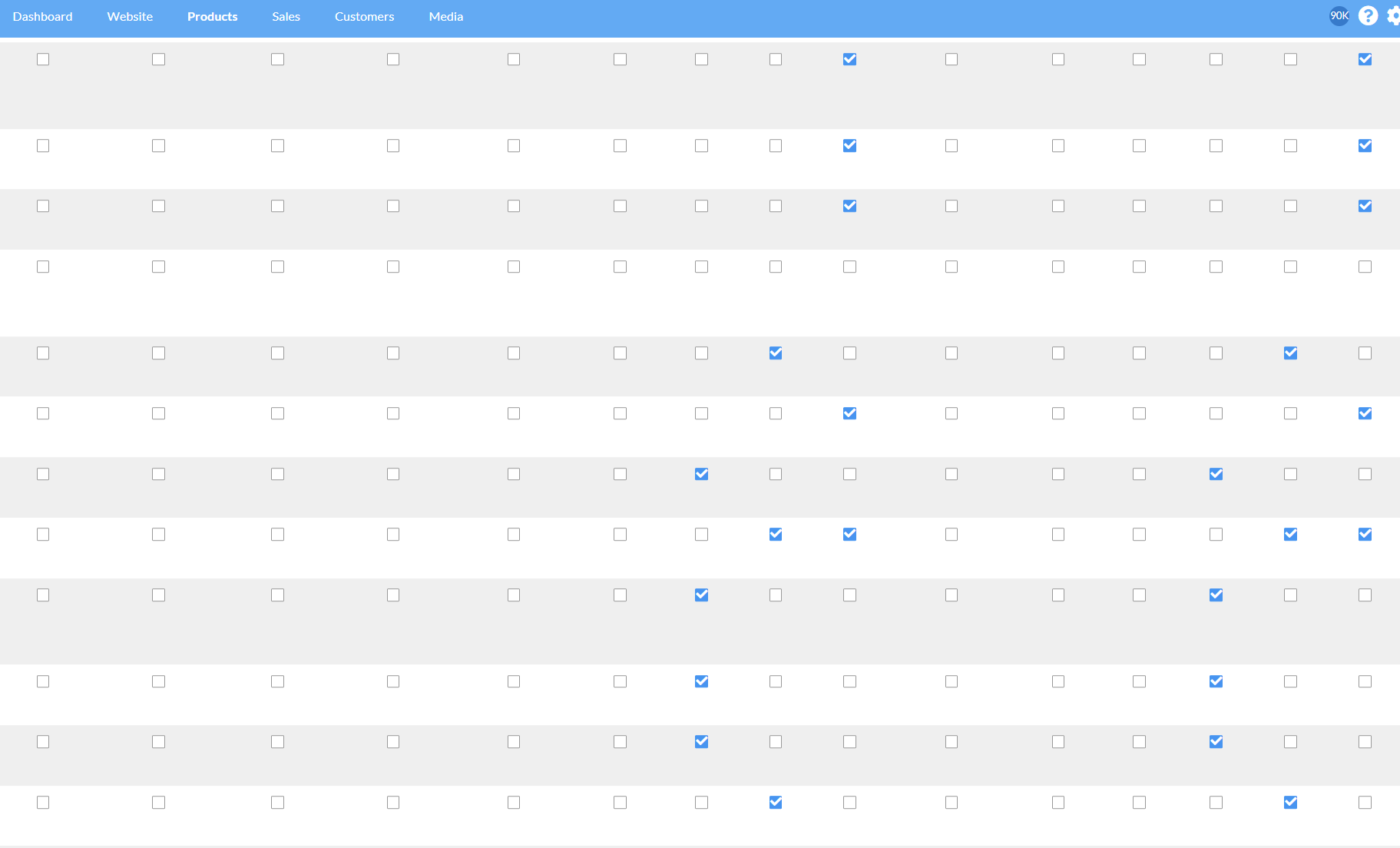Image resolution: width=1400 pixels, height=848 pixels.
Task: Check the first checkbox in the fourth row
Action: (x=43, y=267)
